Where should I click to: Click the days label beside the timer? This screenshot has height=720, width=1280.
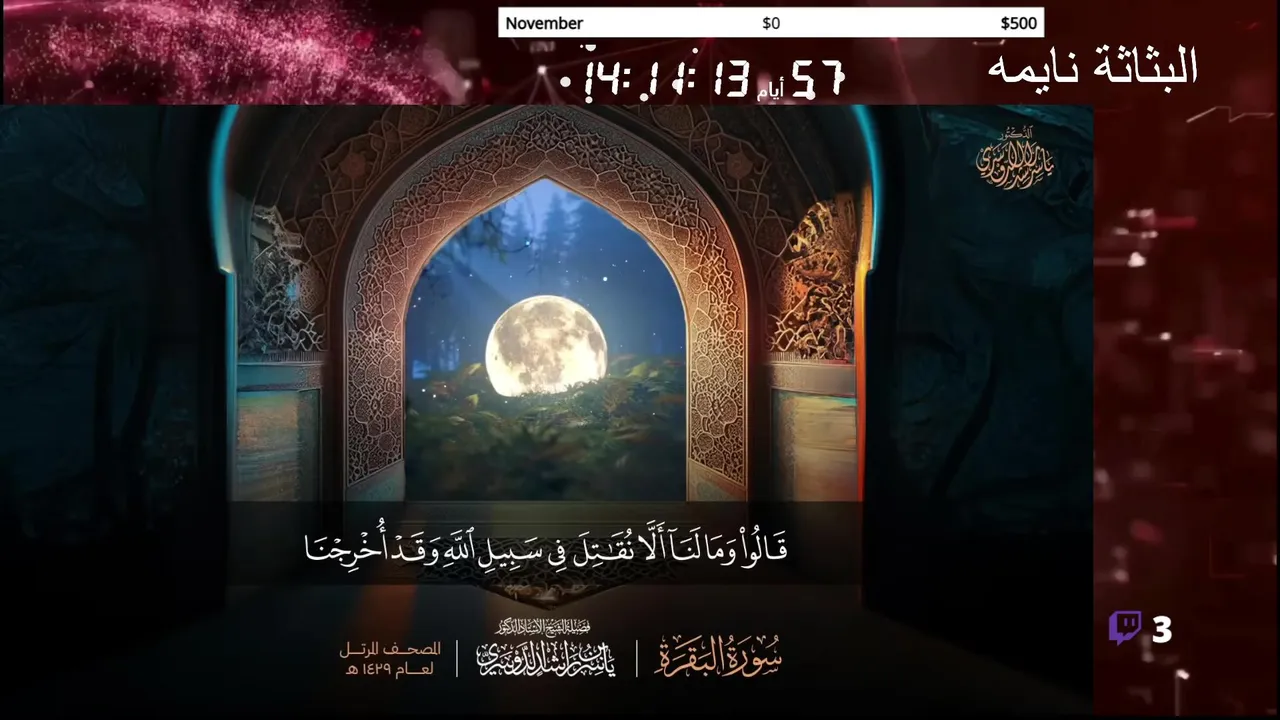pyautogui.click(x=771, y=92)
